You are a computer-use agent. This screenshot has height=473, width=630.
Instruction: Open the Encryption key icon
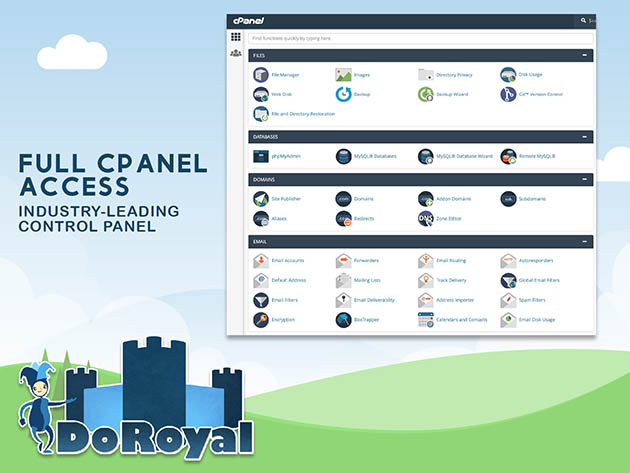pyautogui.click(x=261, y=320)
